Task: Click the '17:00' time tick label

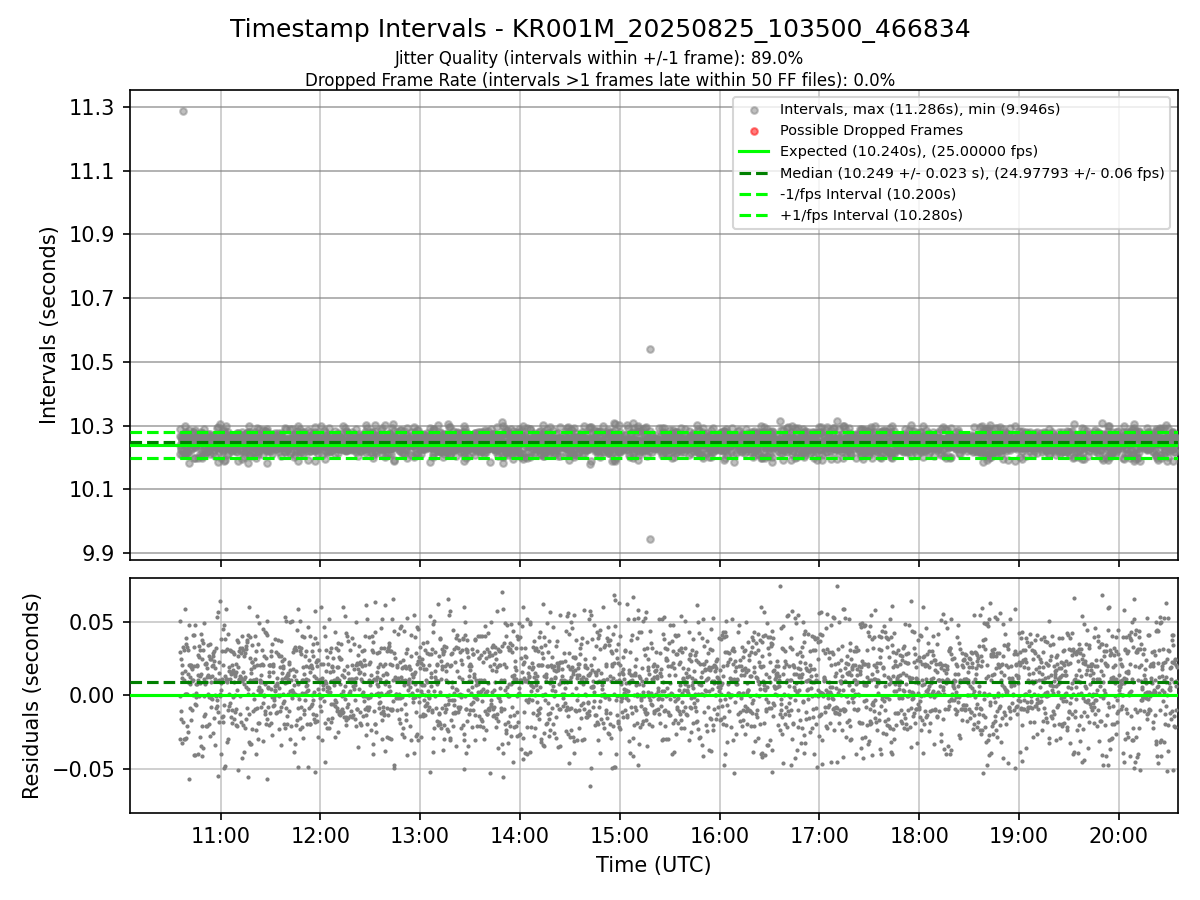Action: pyautogui.click(x=819, y=835)
